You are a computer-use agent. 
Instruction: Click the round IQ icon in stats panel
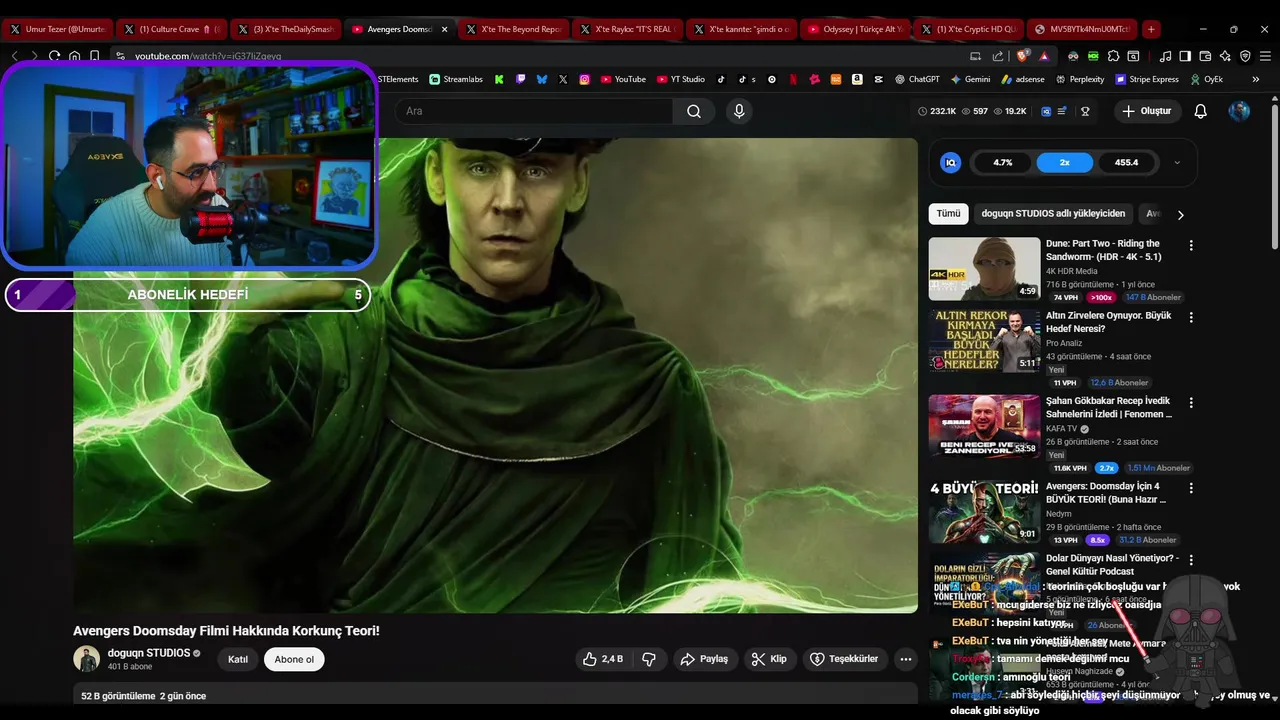[951, 162]
